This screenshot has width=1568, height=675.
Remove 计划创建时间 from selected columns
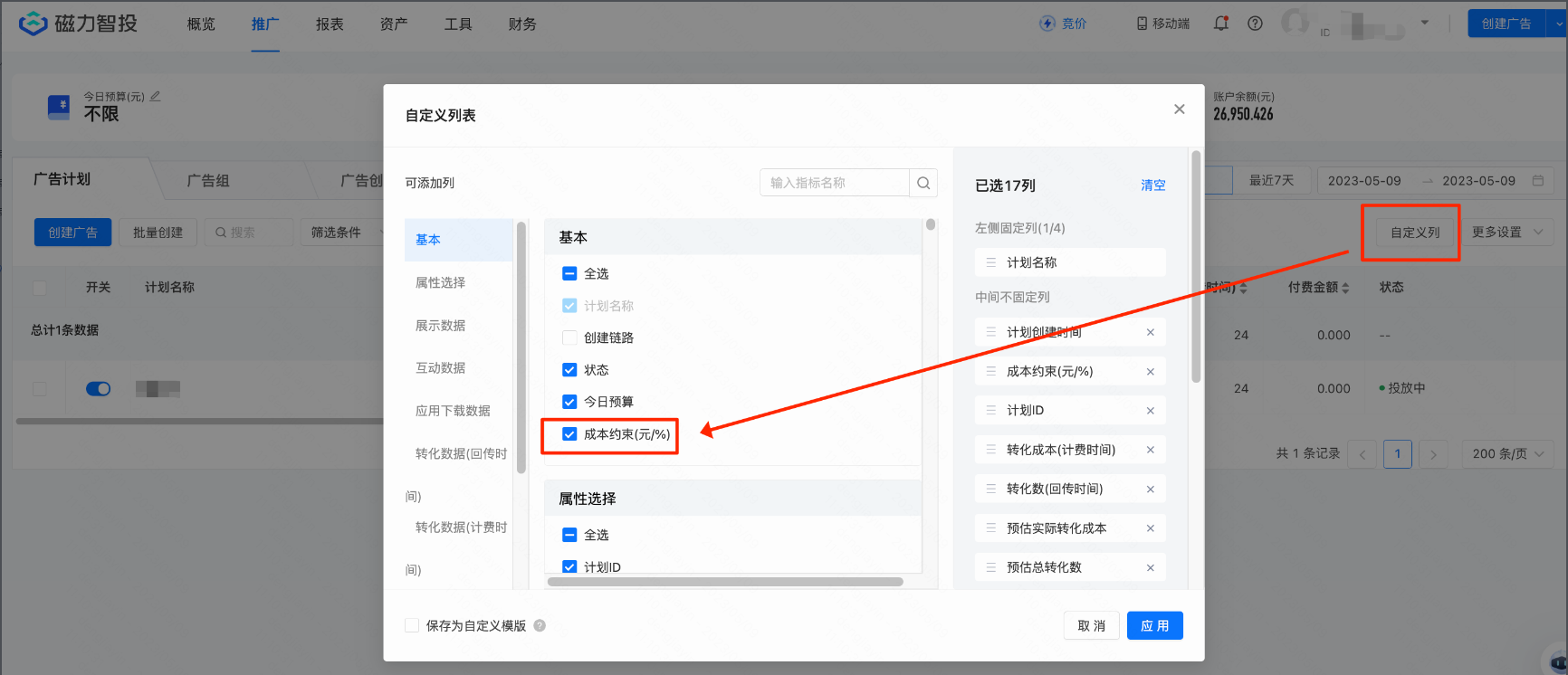point(1151,332)
